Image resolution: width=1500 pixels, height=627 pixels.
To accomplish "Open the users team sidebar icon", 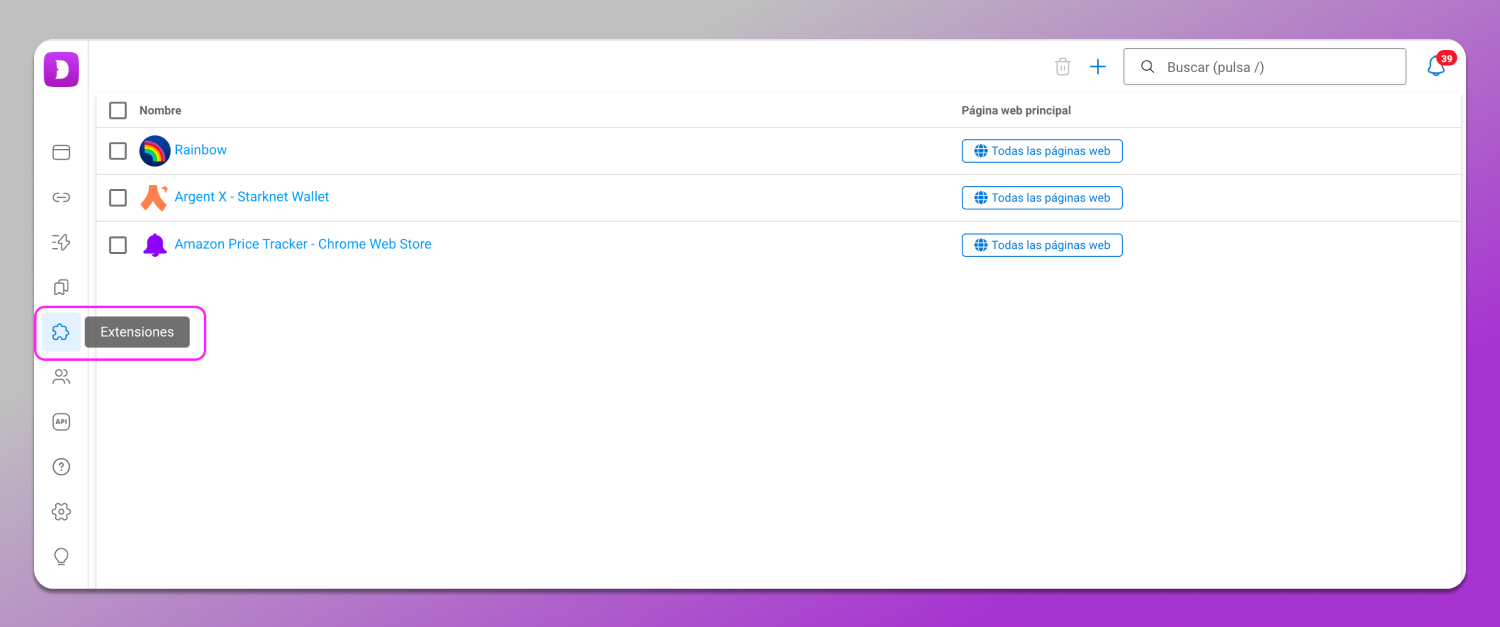I will click(61, 377).
